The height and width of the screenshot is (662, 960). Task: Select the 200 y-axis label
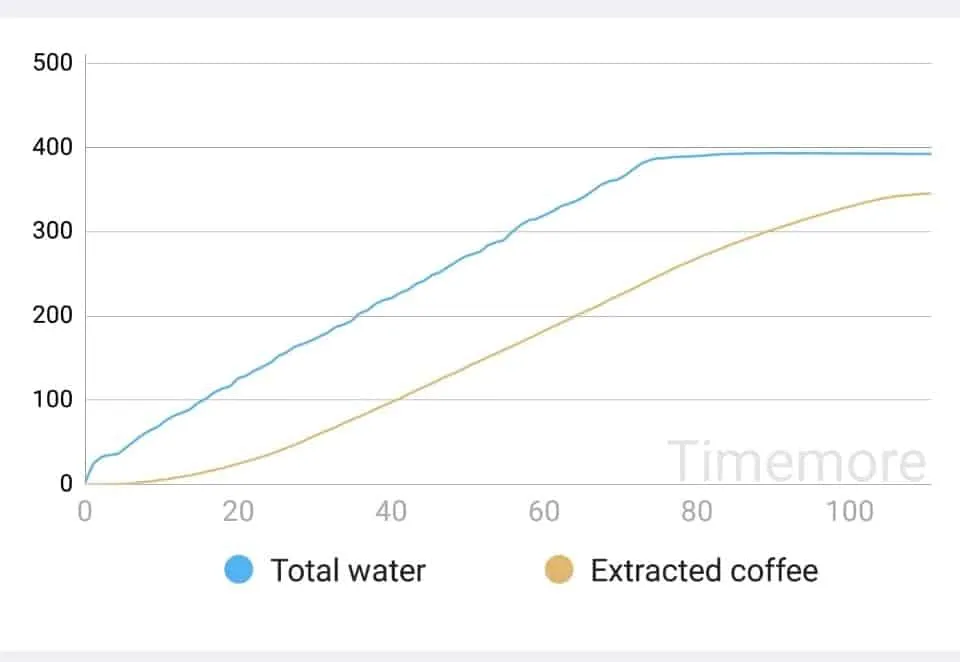pos(53,316)
